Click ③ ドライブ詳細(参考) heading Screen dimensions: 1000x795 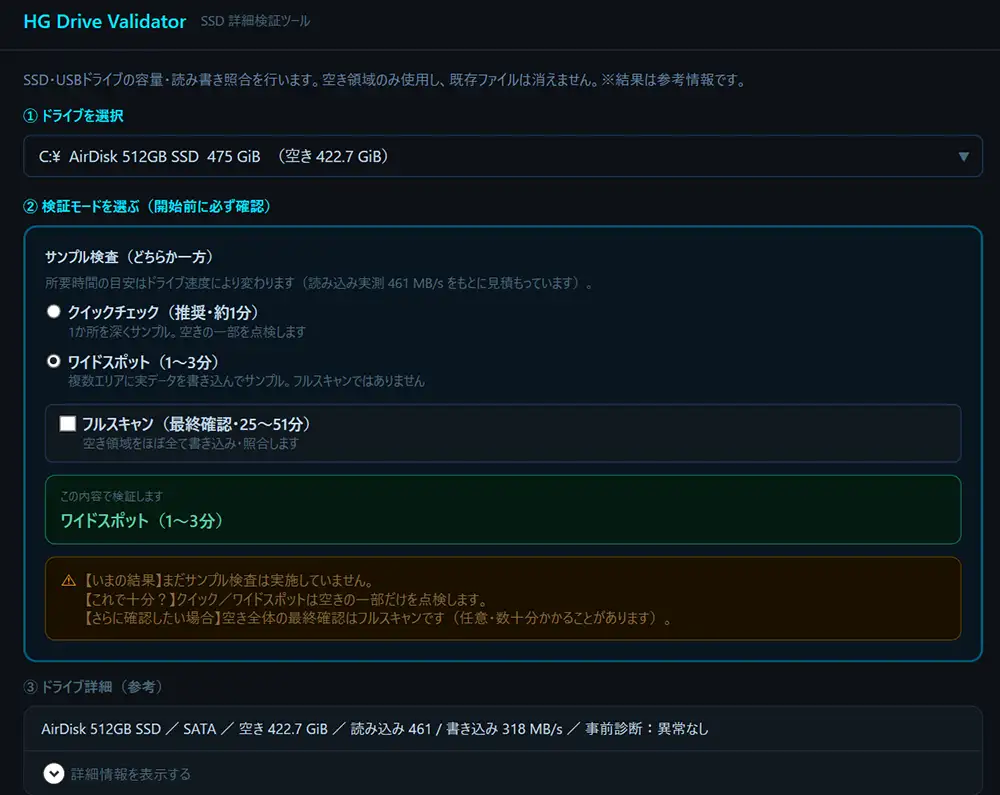94,687
